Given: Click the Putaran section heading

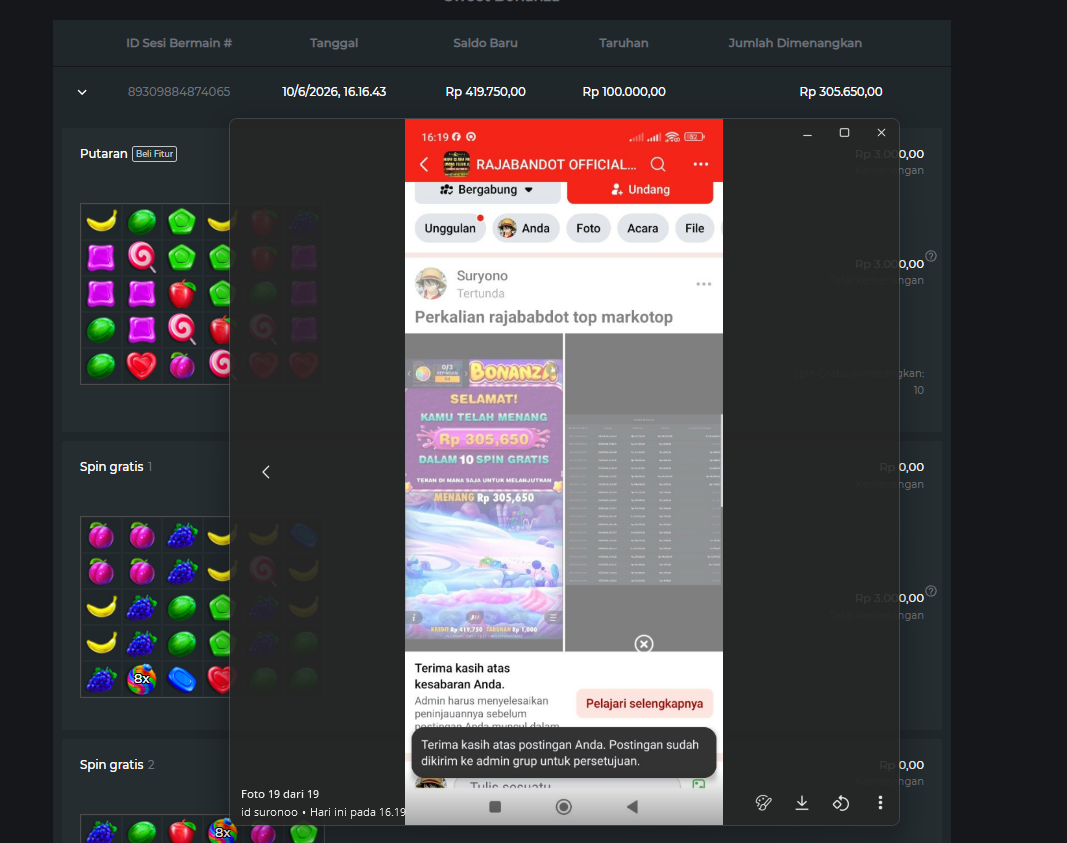Looking at the screenshot, I should 103,154.
